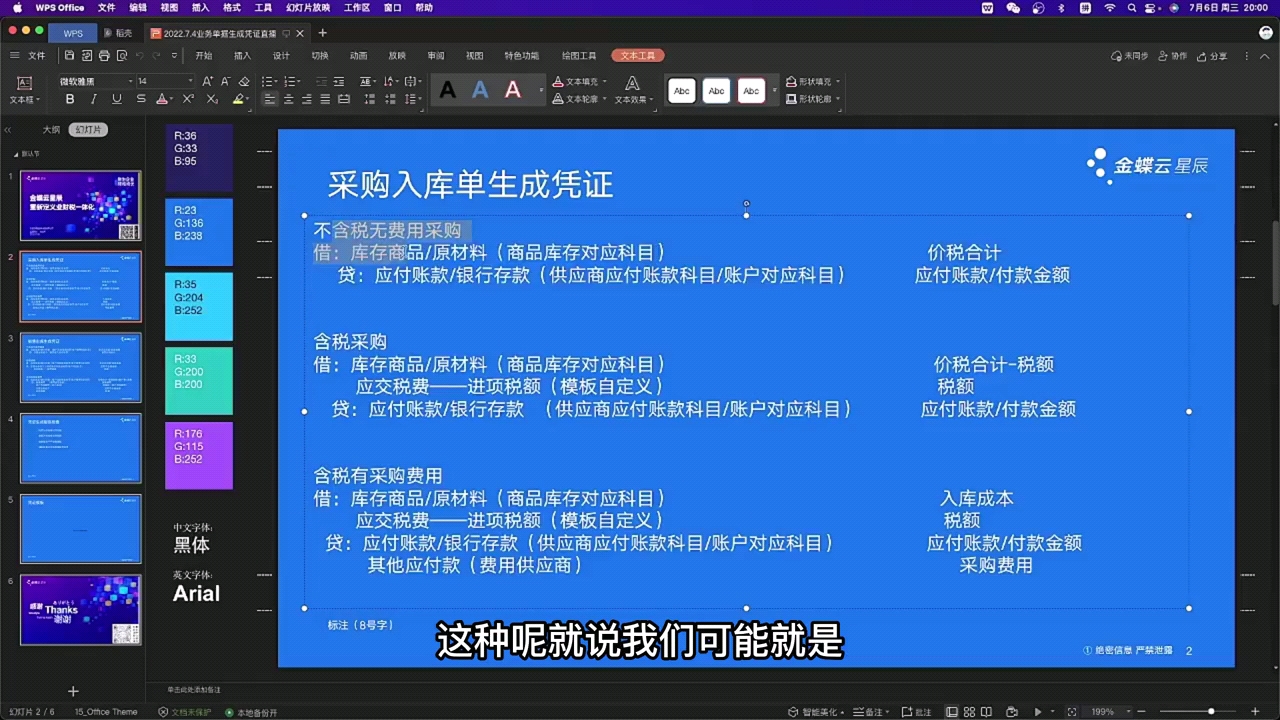
Task: Start slideshow playback from status bar
Action: [1038, 712]
